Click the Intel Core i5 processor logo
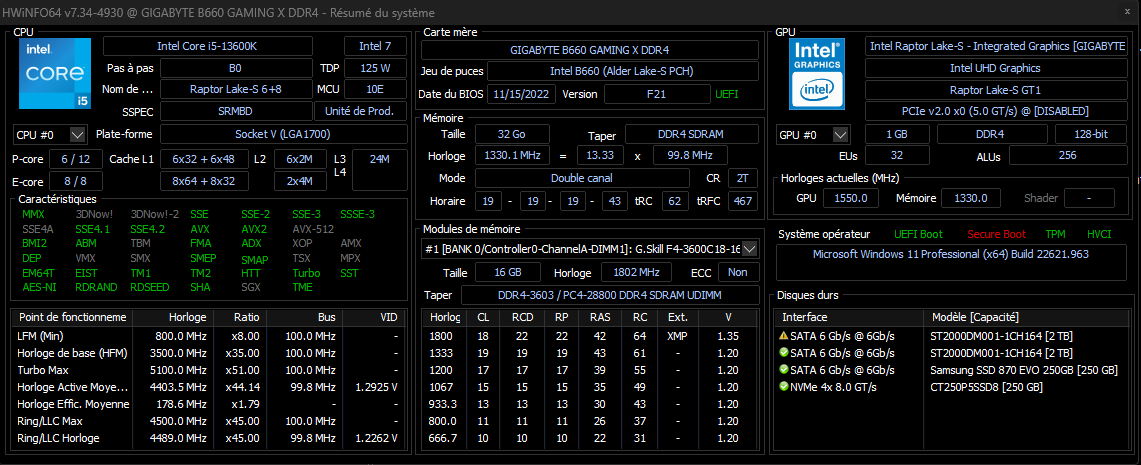The height and width of the screenshot is (465, 1141). [x=54, y=74]
